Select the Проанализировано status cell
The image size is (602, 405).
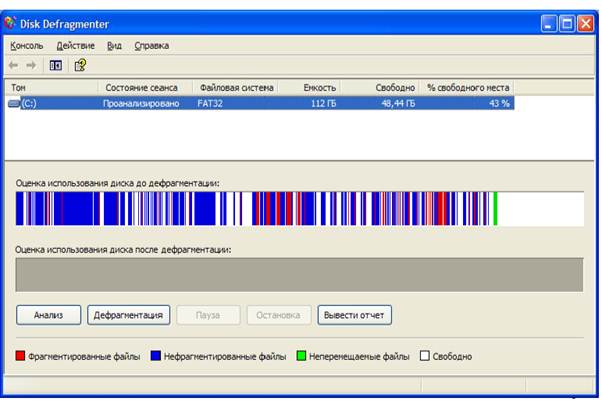tap(141, 103)
